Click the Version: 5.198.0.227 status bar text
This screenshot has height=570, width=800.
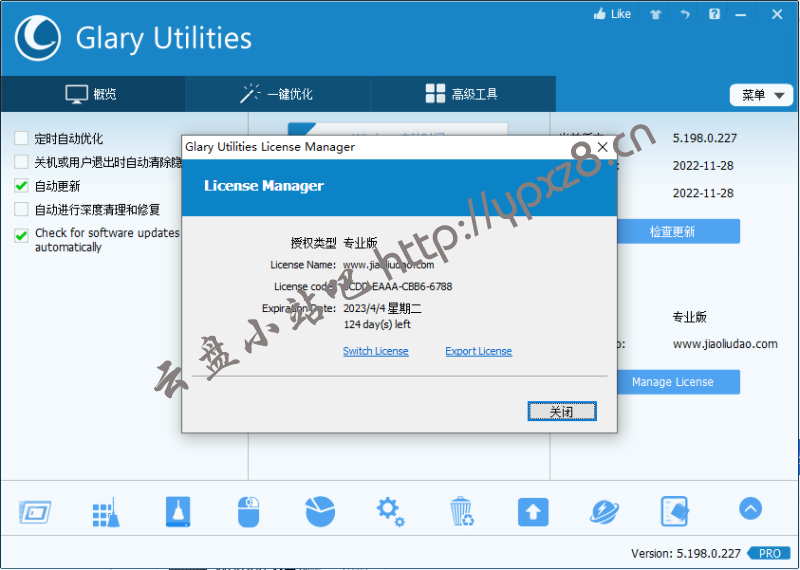click(685, 554)
